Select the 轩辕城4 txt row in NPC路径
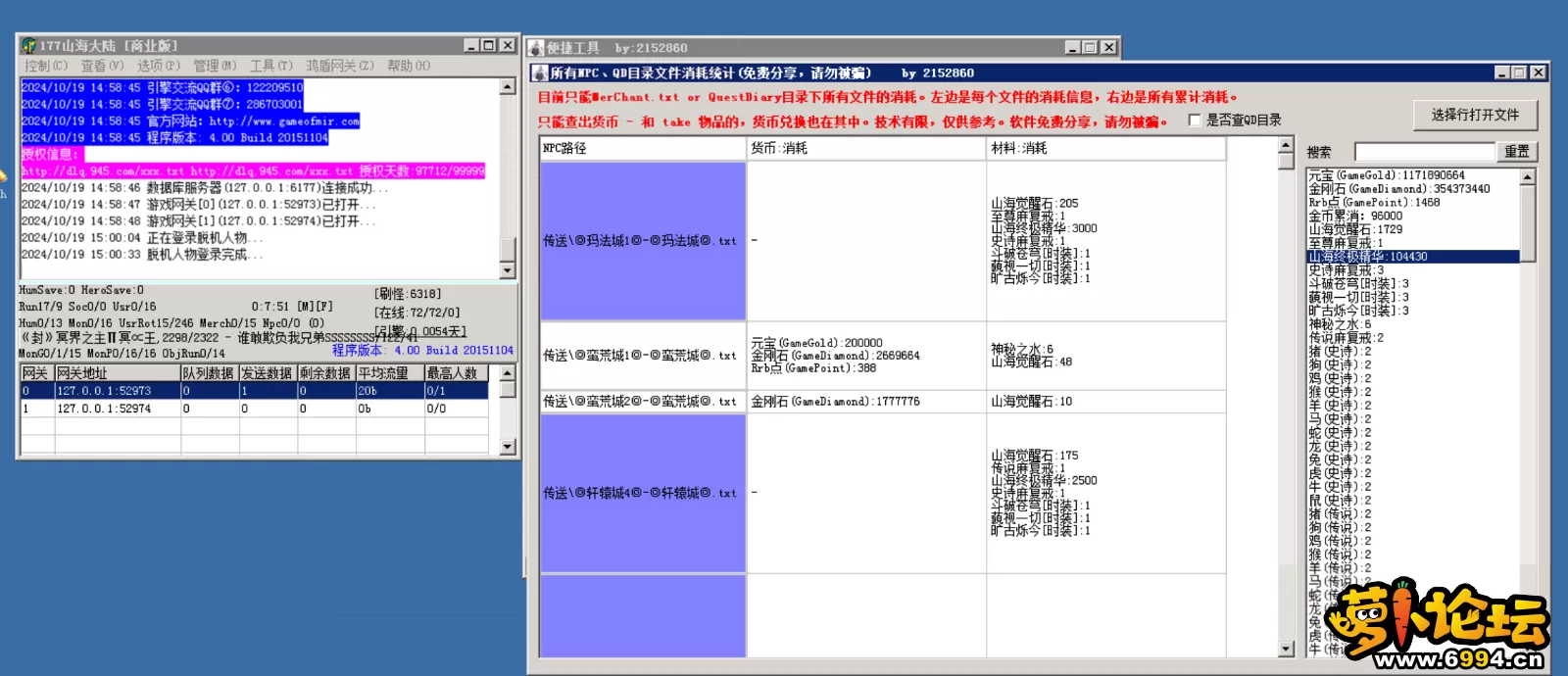The image size is (1568, 676). click(643, 493)
